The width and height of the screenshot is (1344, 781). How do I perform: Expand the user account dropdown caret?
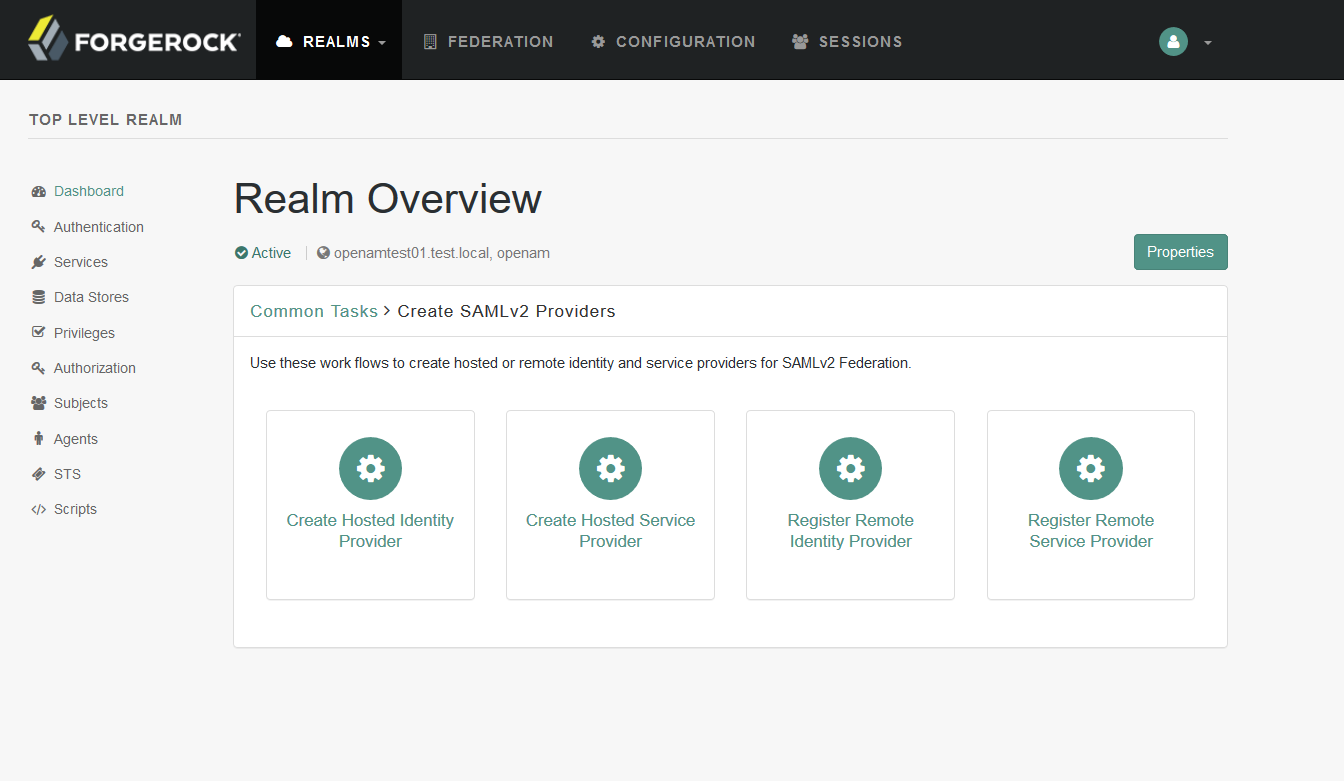1208,43
